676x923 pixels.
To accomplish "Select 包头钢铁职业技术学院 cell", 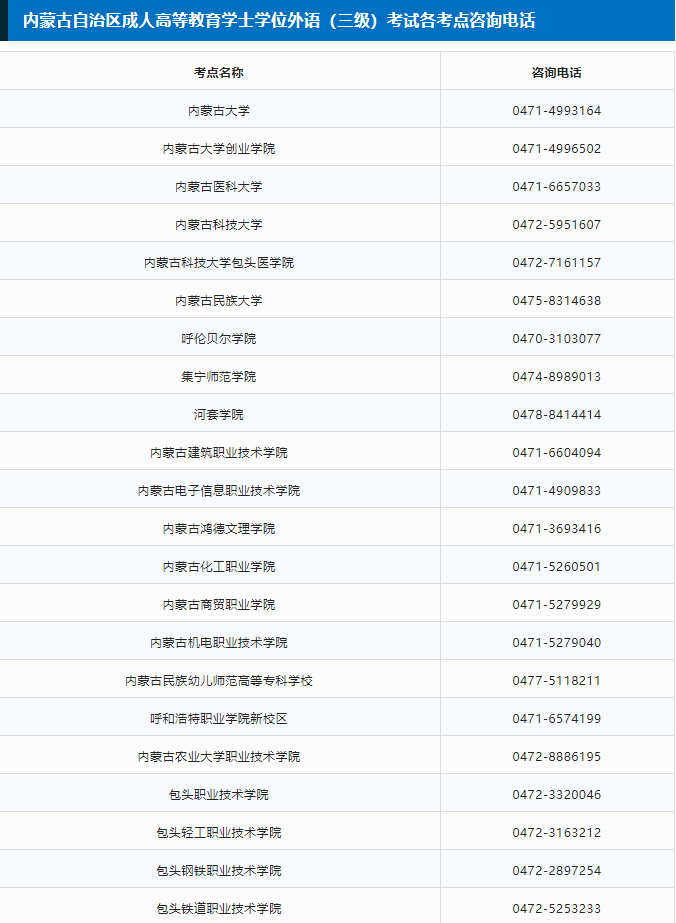I will pos(219,870).
